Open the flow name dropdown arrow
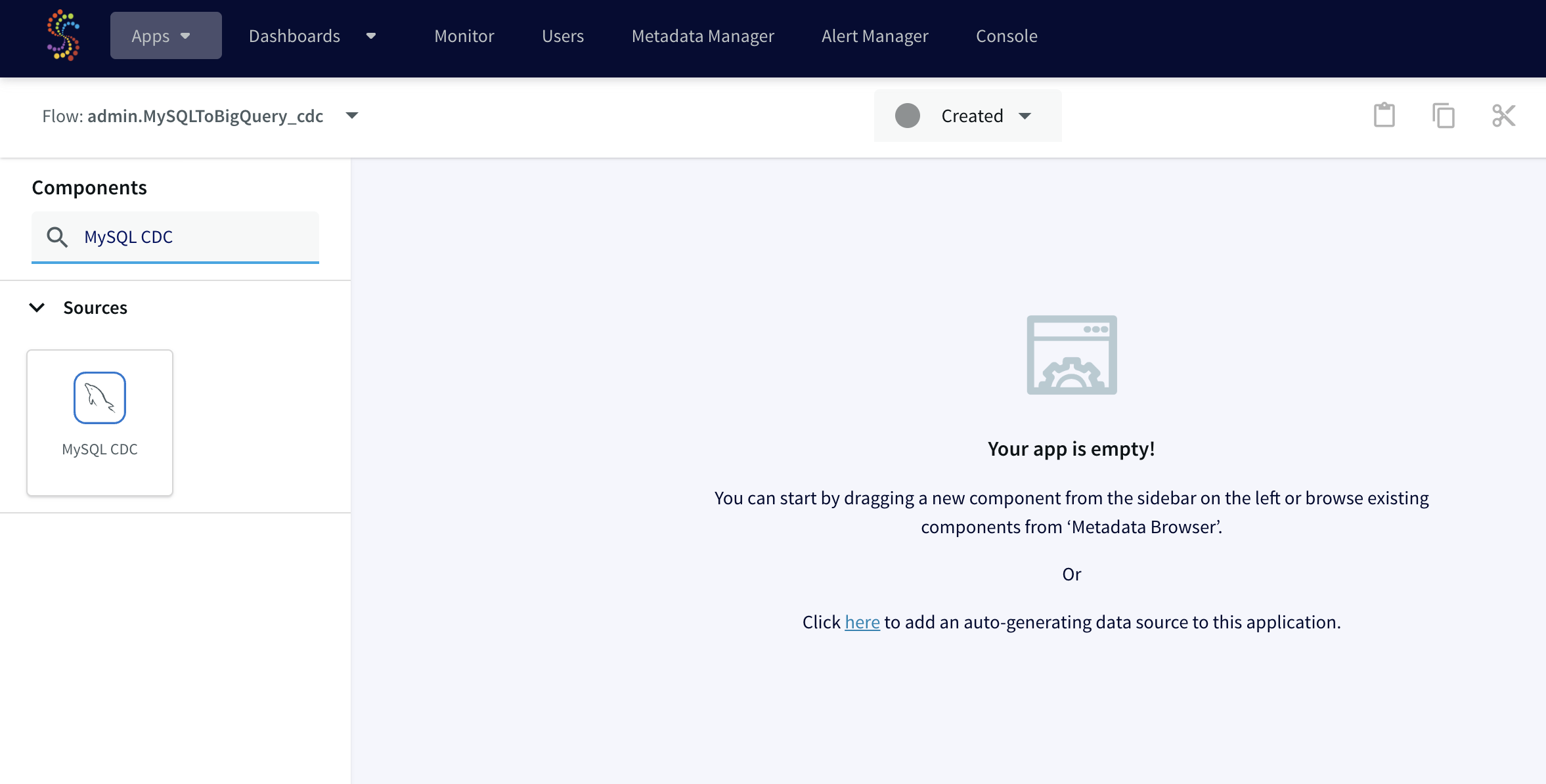1546x784 pixels. pyautogui.click(x=352, y=115)
